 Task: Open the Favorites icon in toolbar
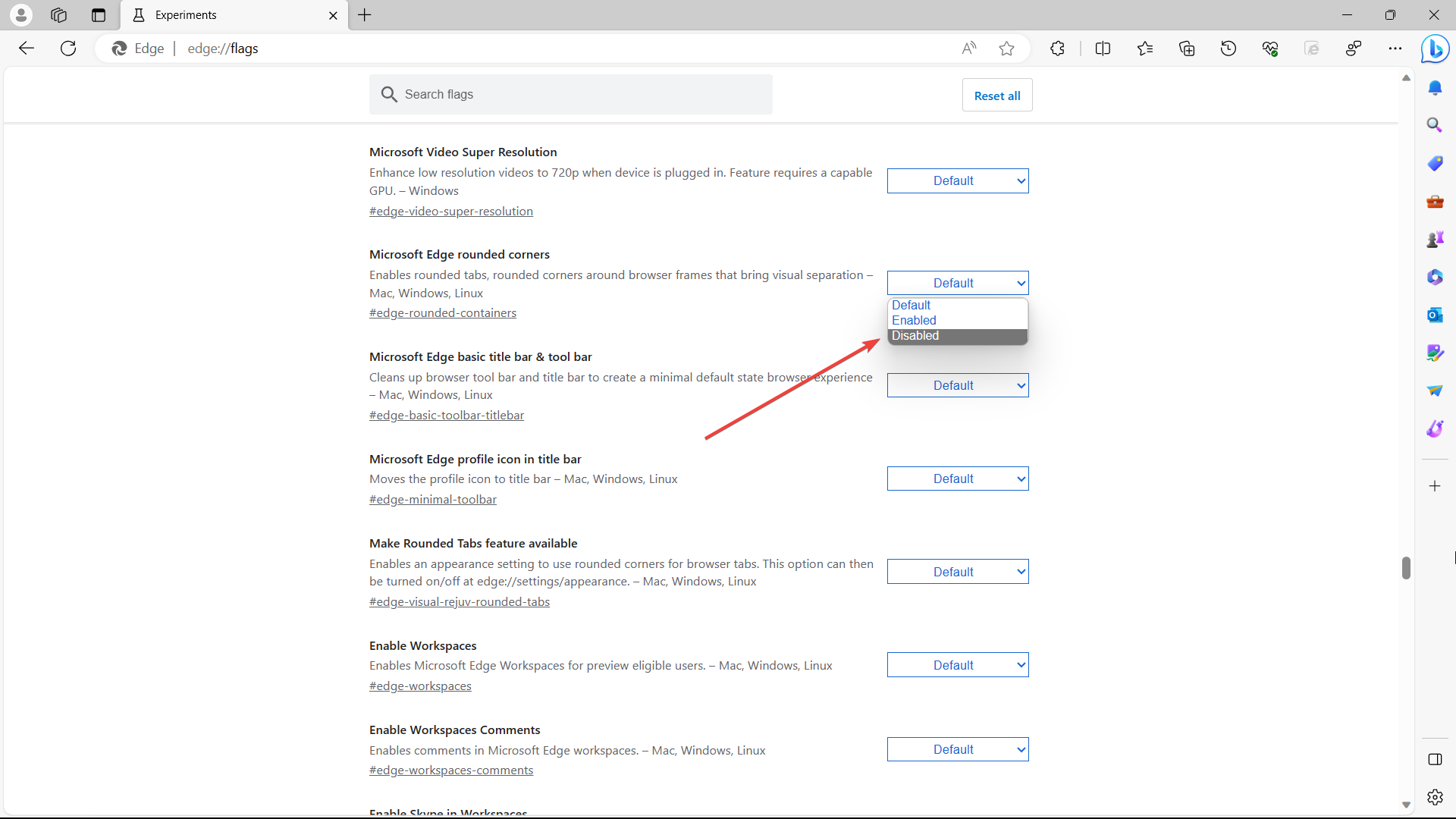click(1145, 48)
